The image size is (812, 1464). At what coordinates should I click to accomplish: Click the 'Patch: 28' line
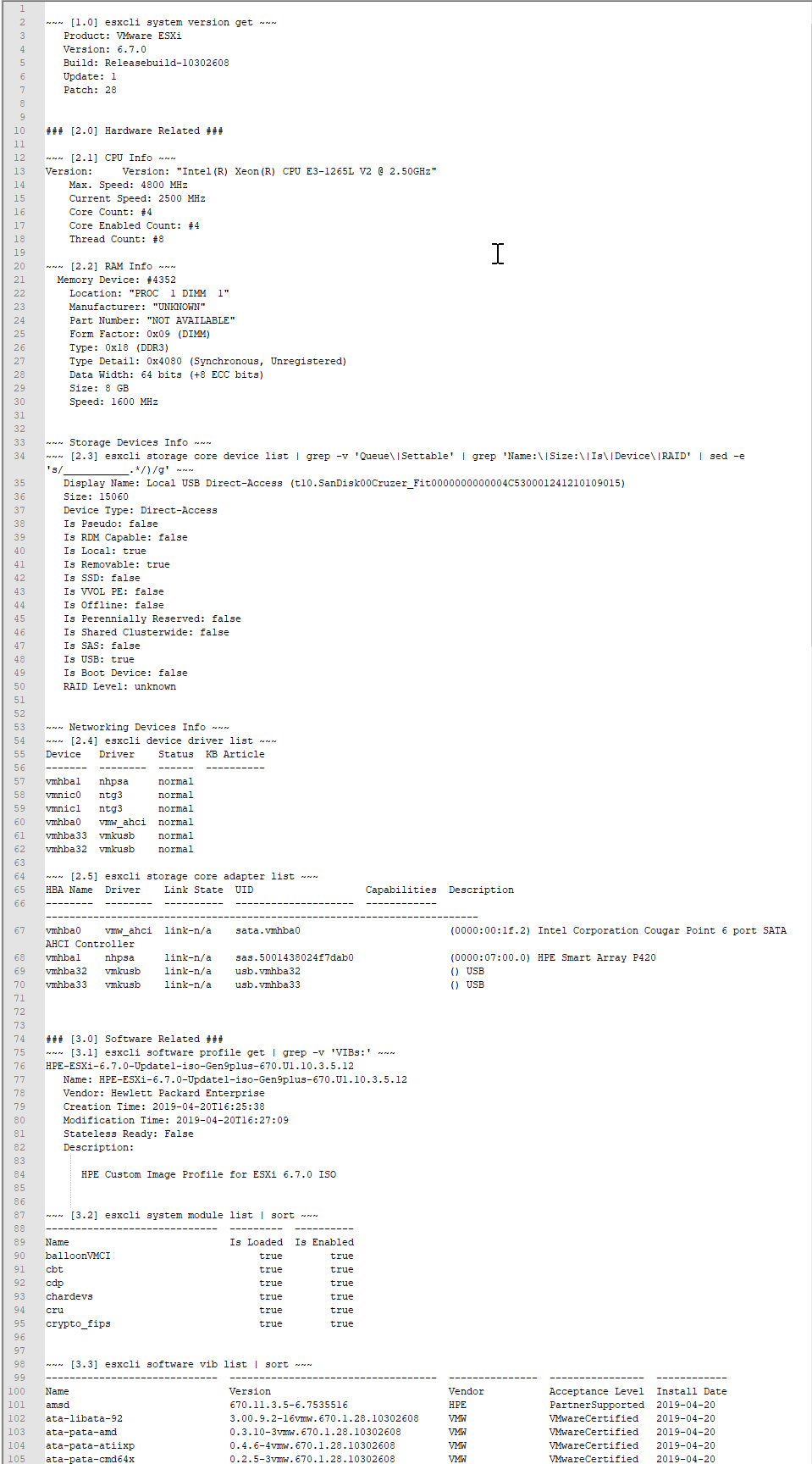[x=90, y=90]
